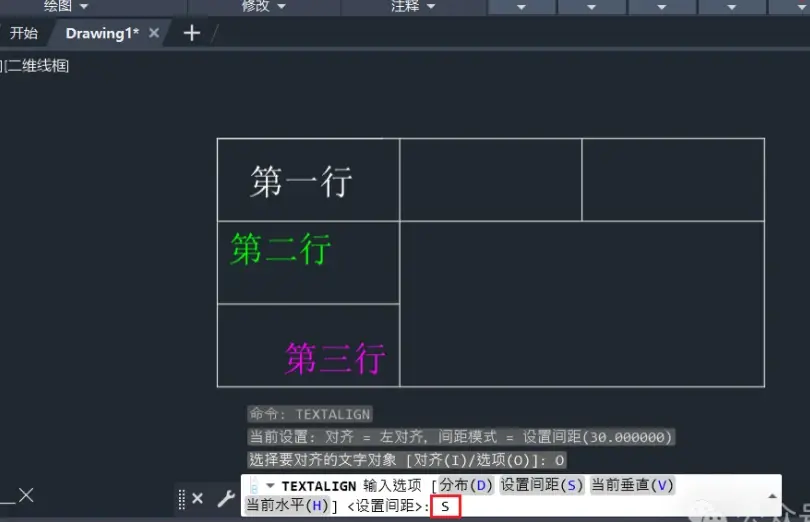Click the command line input field showing S
The height and width of the screenshot is (523, 810).
(445, 506)
